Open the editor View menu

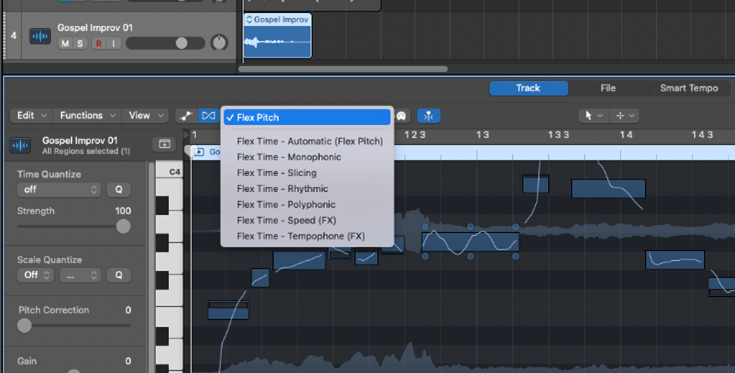[146, 115]
